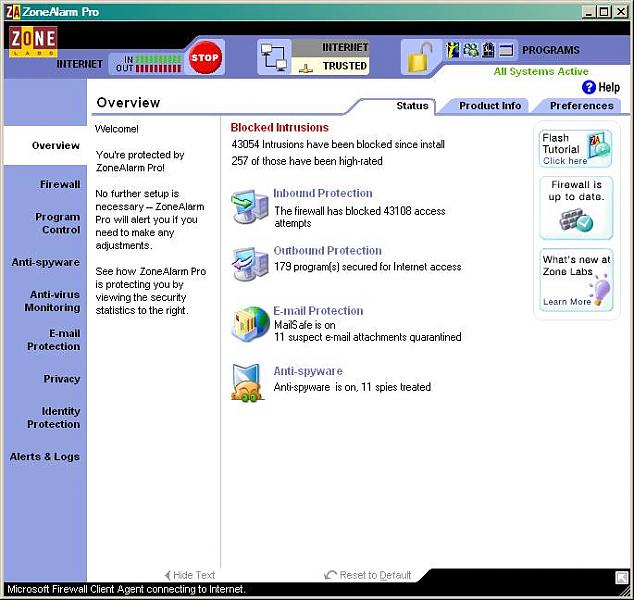Click the networked computers icon
This screenshot has width=634, height=600.
(274, 57)
